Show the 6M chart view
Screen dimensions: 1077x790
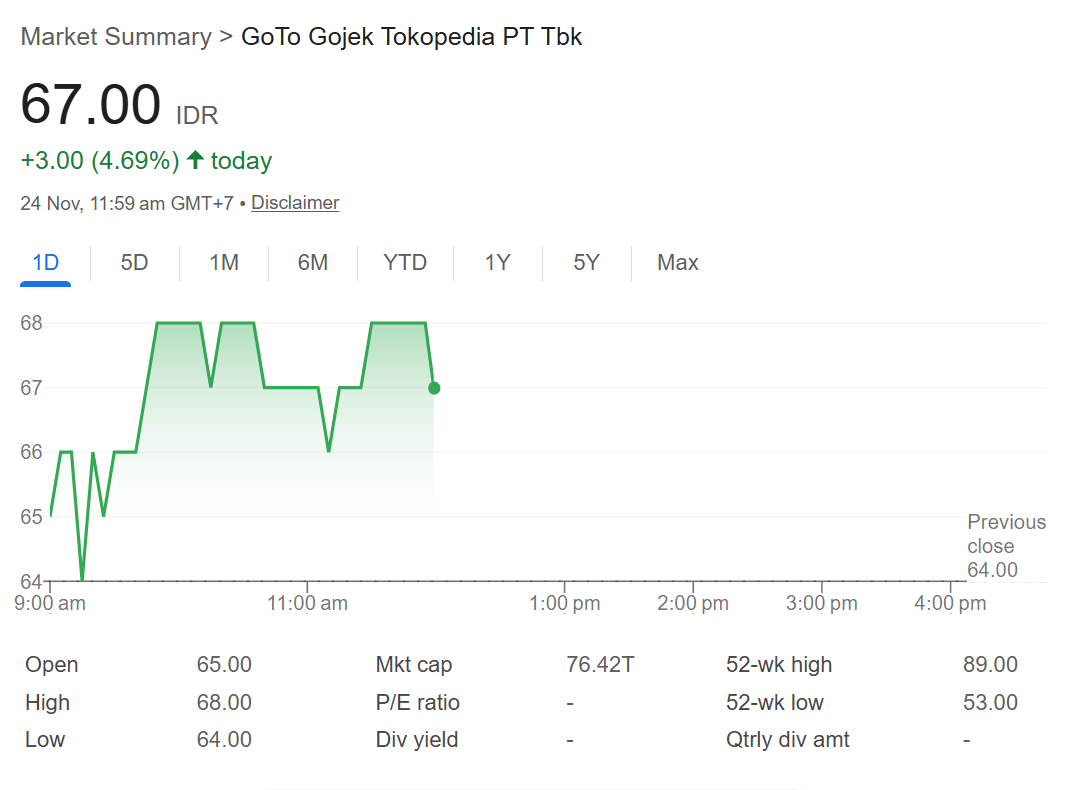(x=312, y=263)
